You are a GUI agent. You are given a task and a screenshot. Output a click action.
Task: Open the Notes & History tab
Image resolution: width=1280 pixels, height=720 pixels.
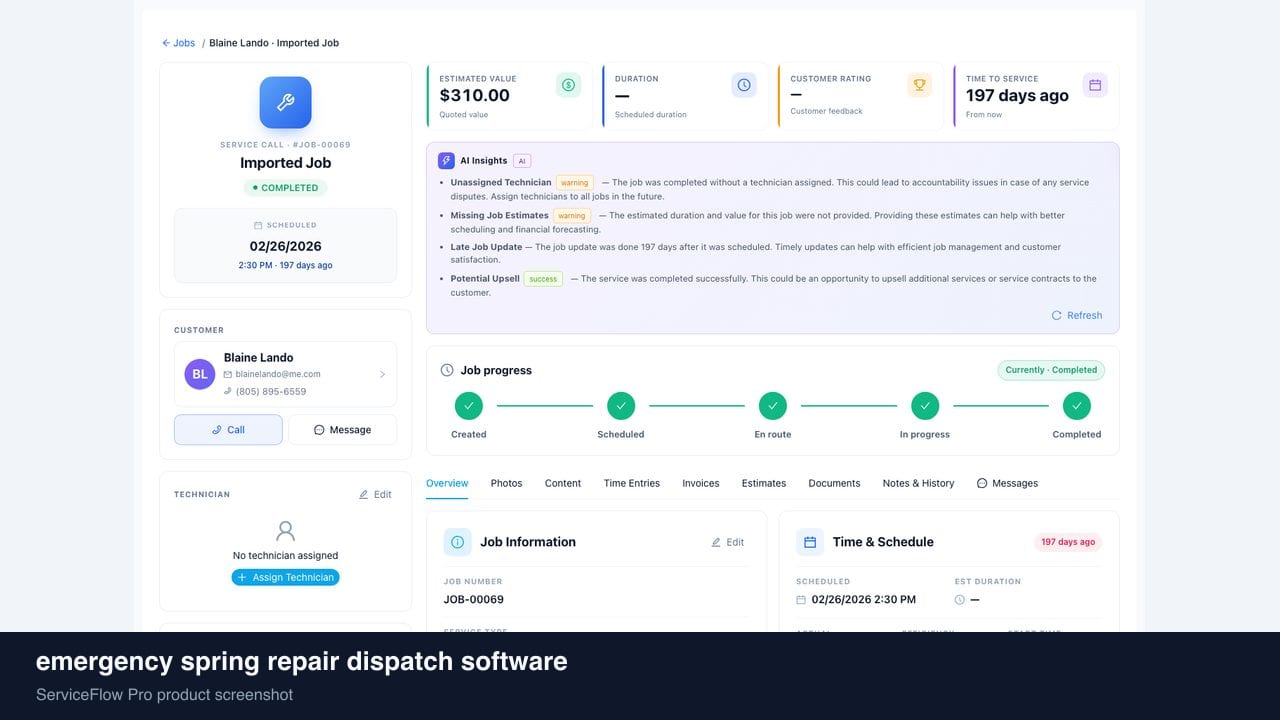(918, 483)
